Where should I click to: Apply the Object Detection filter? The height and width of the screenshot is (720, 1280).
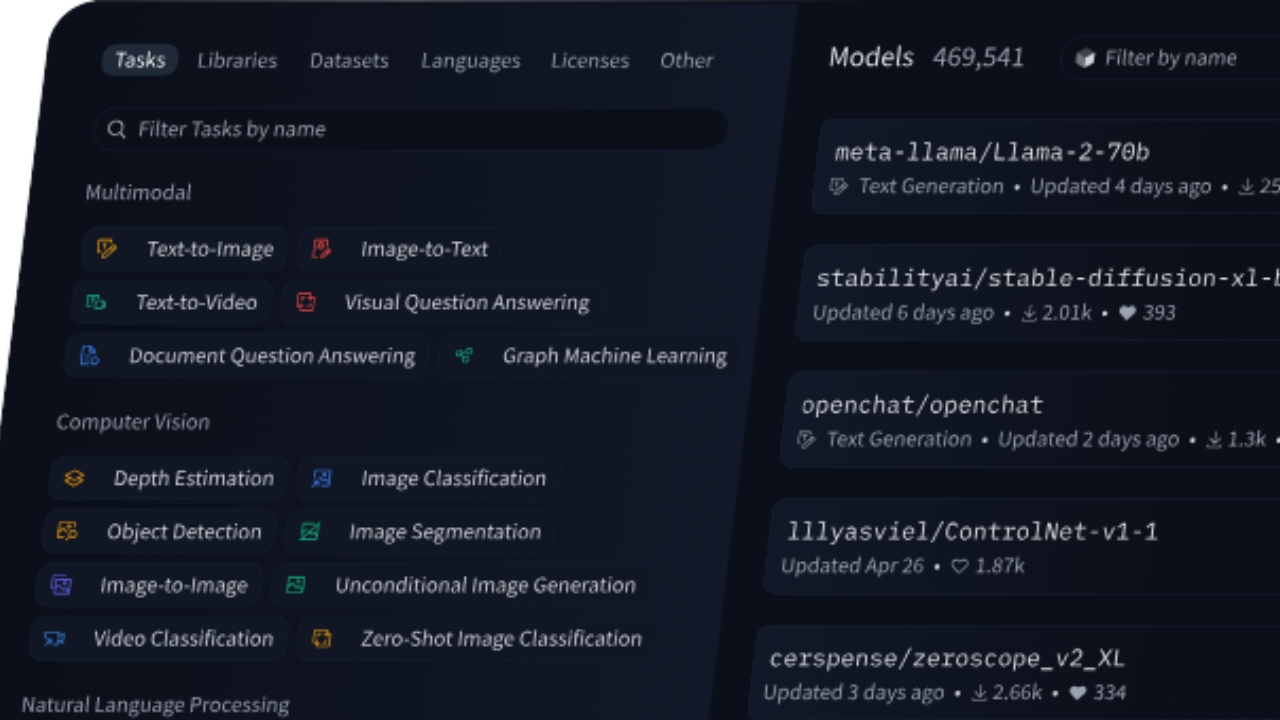click(x=160, y=531)
